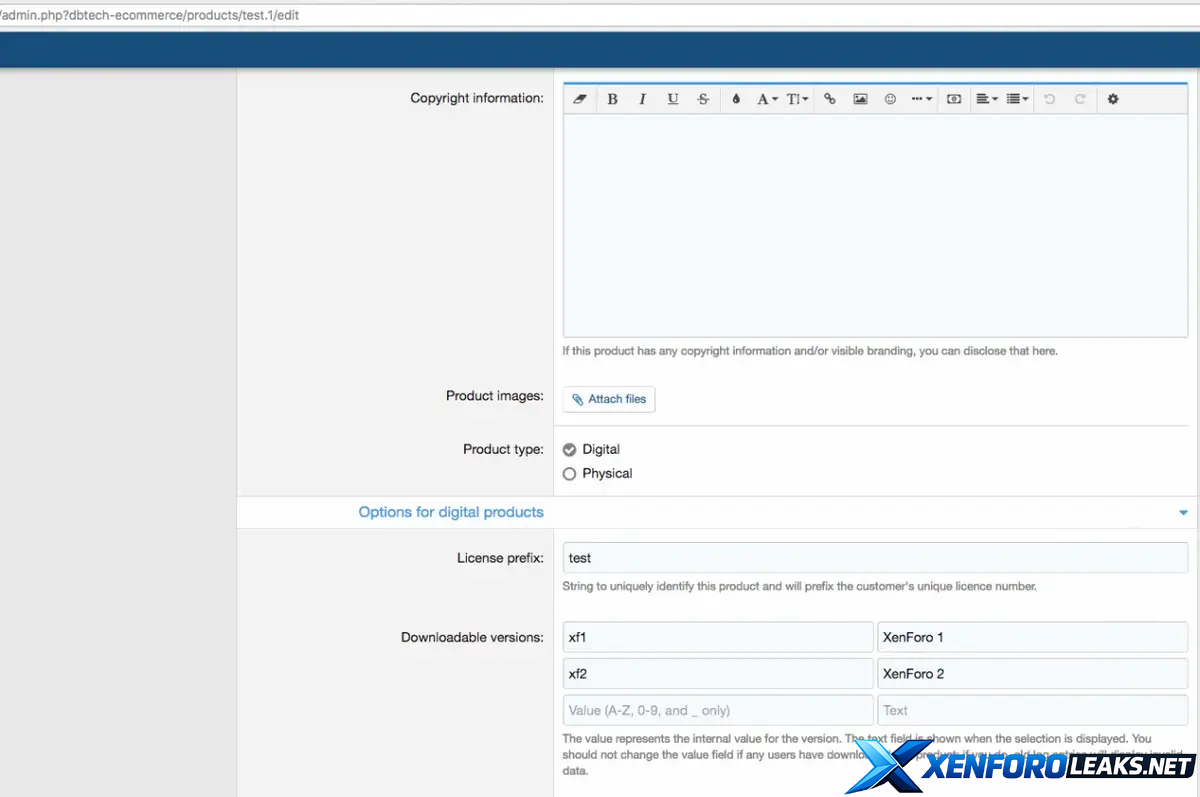Screen dimensions: 1200x797
Task: Apply underline formatting
Action: tap(673, 99)
